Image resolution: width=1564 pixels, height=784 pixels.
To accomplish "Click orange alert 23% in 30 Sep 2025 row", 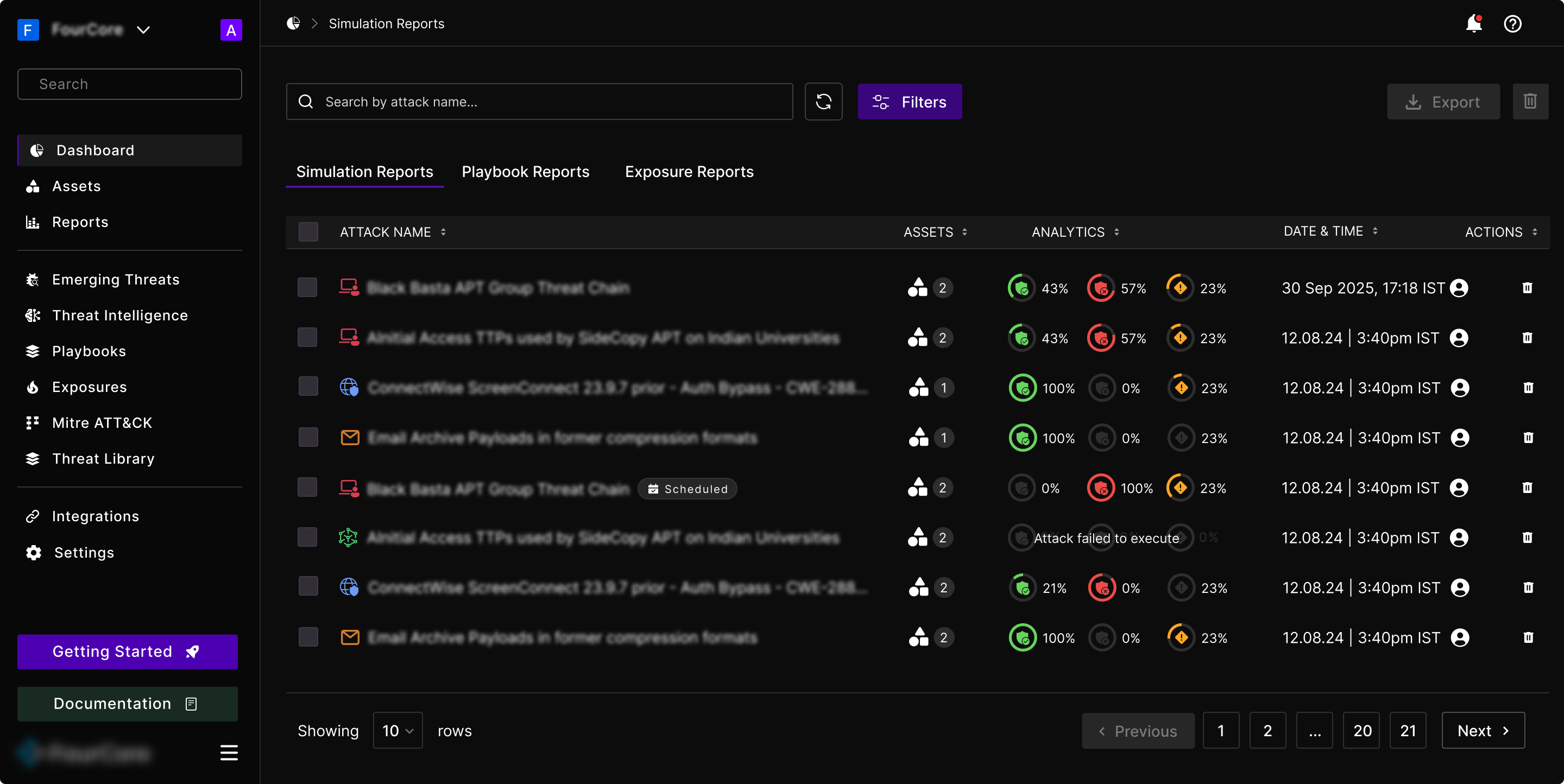I will coord(1180,288).
